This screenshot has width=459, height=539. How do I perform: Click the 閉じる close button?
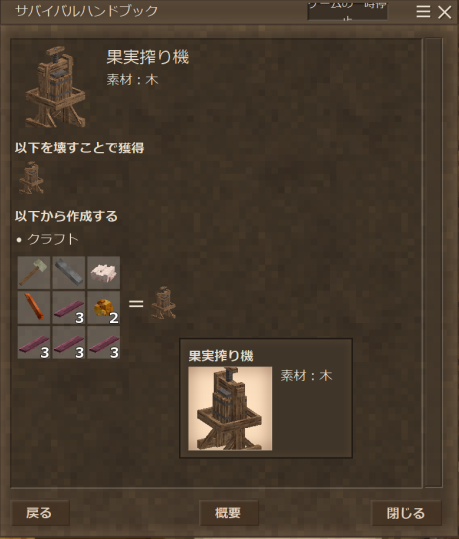[406, 513]
